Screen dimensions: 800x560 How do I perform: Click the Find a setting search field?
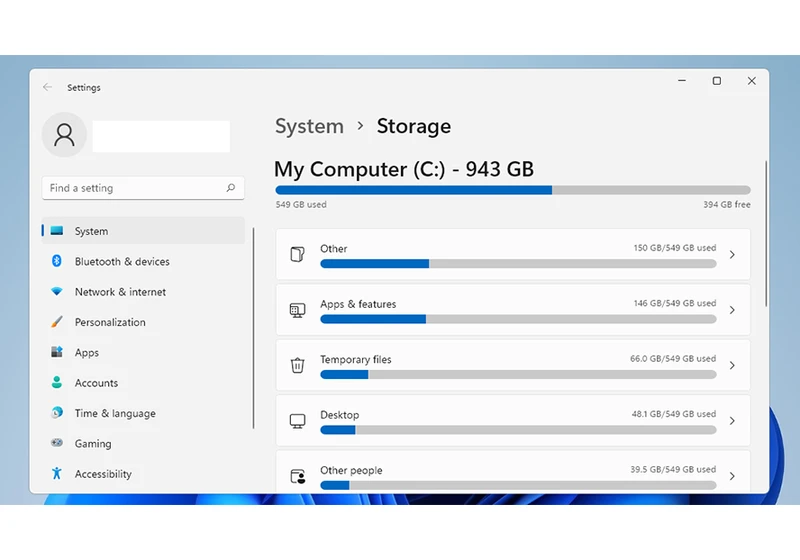(143, 188)
